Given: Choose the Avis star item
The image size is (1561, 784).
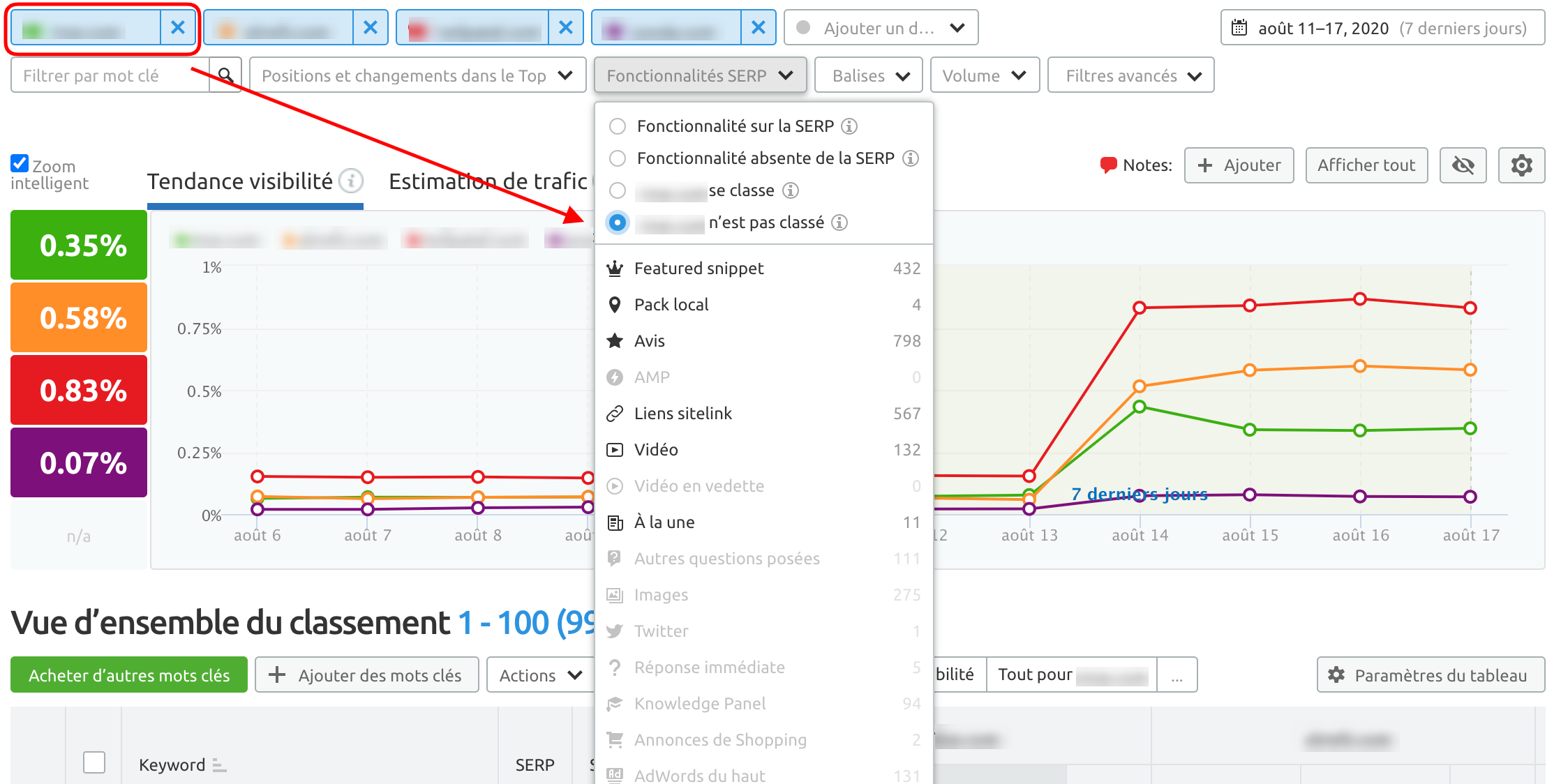Looking at the screenshot, I should click(x=649, y=341).
